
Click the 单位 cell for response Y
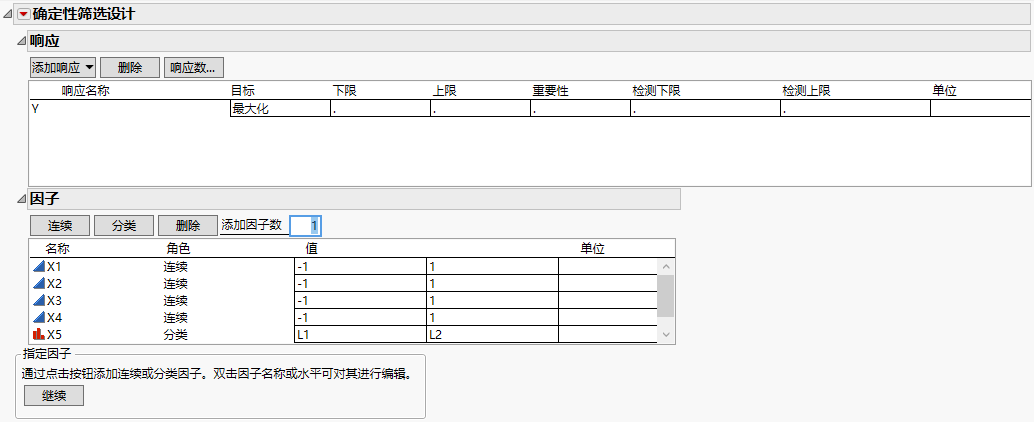980,109
